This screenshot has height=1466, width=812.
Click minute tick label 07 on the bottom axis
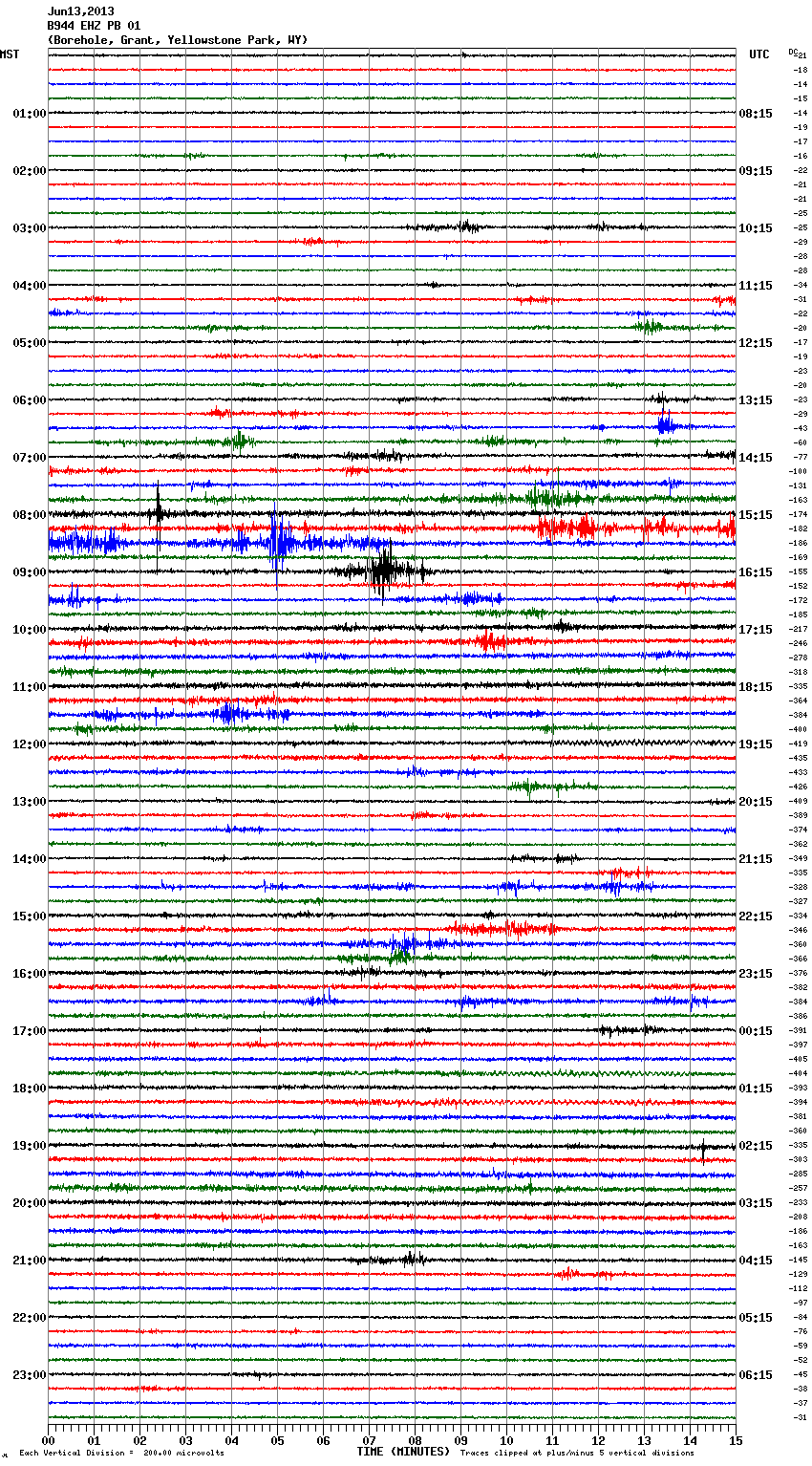point(370,1440)
